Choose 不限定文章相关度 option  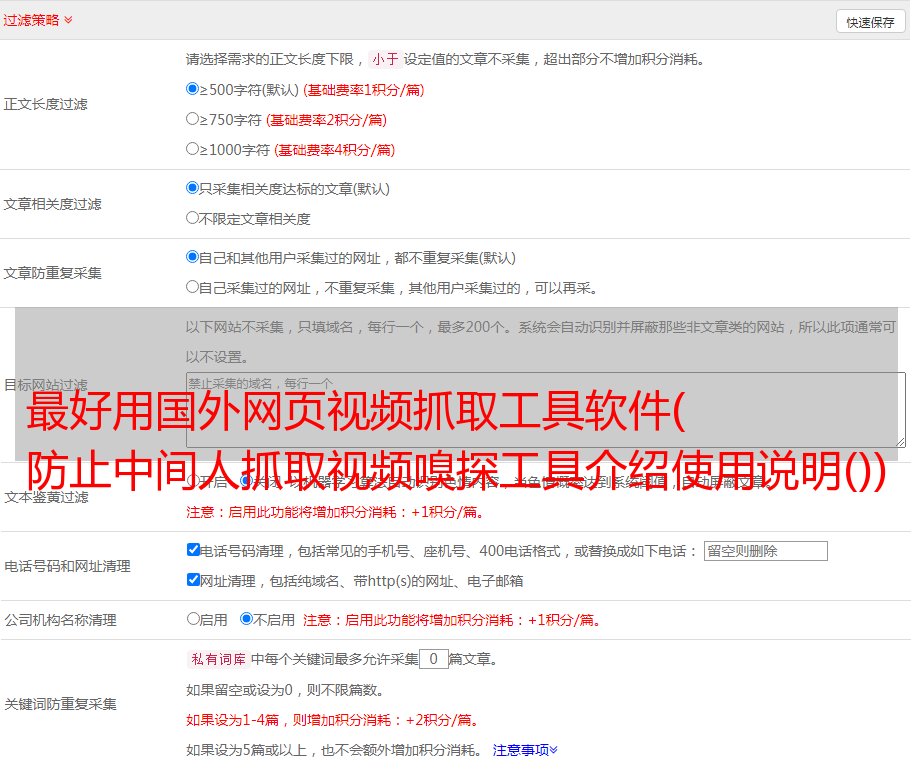point(193,218)
